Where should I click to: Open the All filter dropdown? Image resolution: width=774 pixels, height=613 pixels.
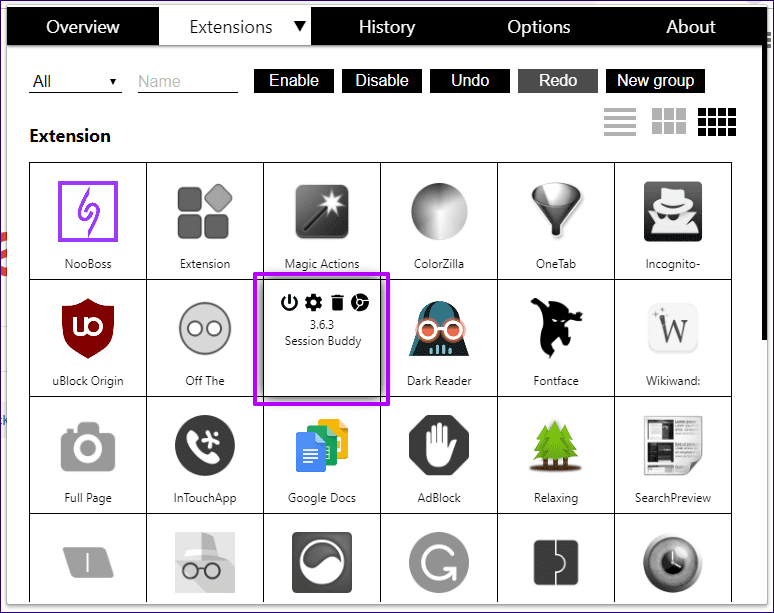point(75,81)
